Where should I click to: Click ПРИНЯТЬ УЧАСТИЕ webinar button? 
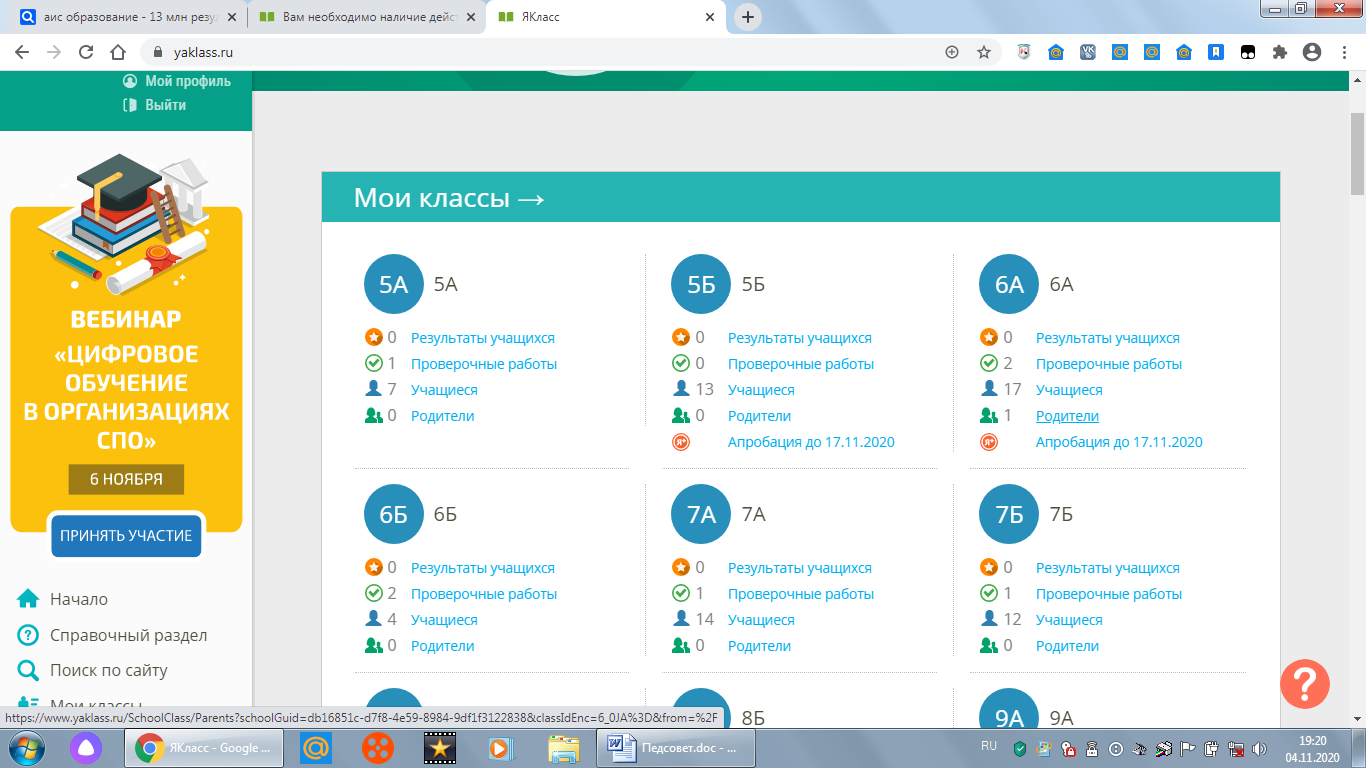click(126, 536)
